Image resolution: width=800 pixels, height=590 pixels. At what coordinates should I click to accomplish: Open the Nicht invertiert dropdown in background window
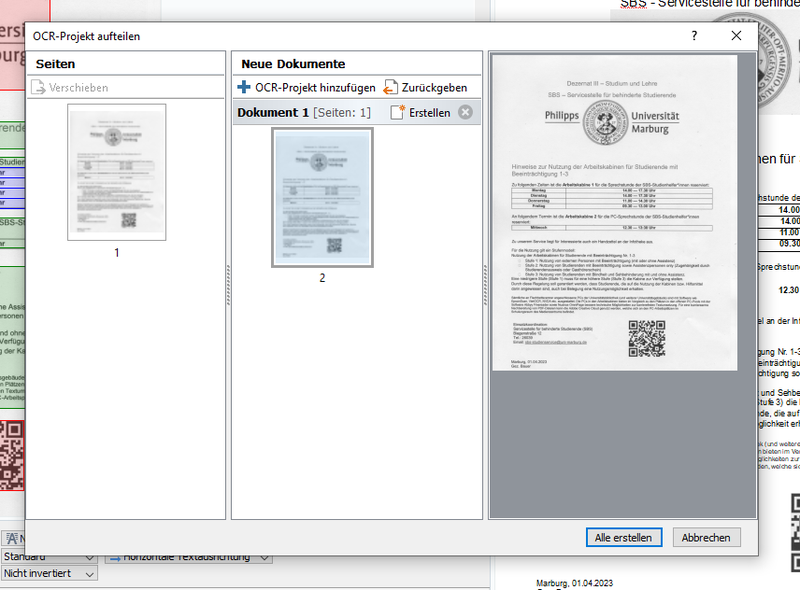click(x=49, y=574)
